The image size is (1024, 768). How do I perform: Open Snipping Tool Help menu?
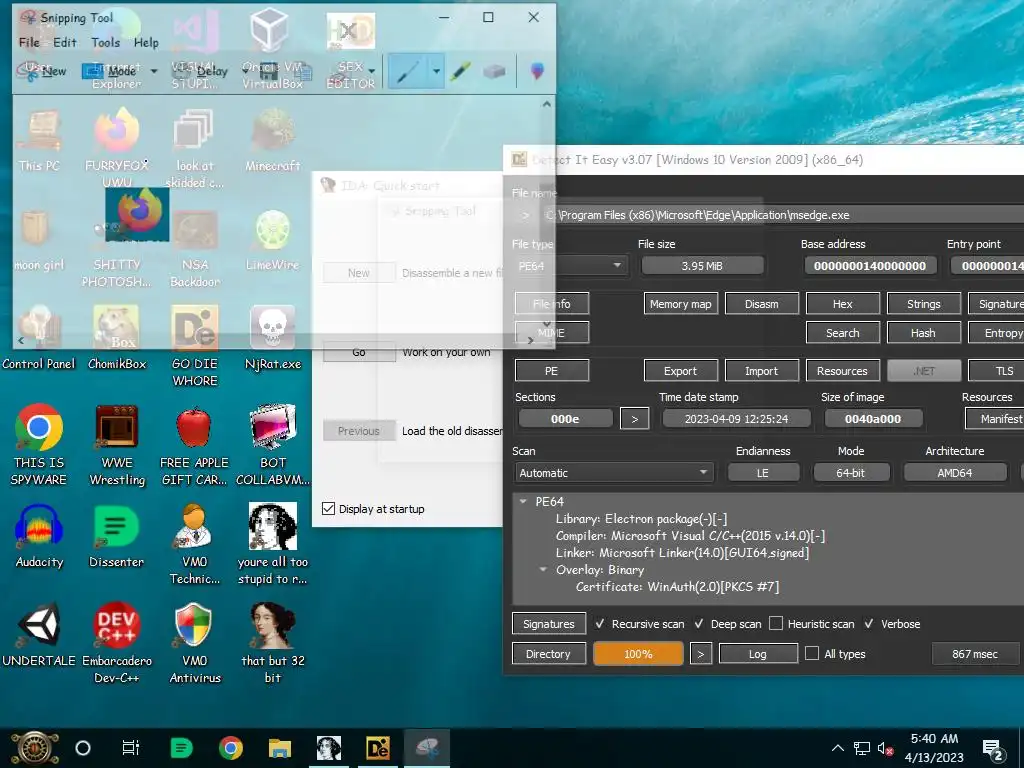point(146,42)
